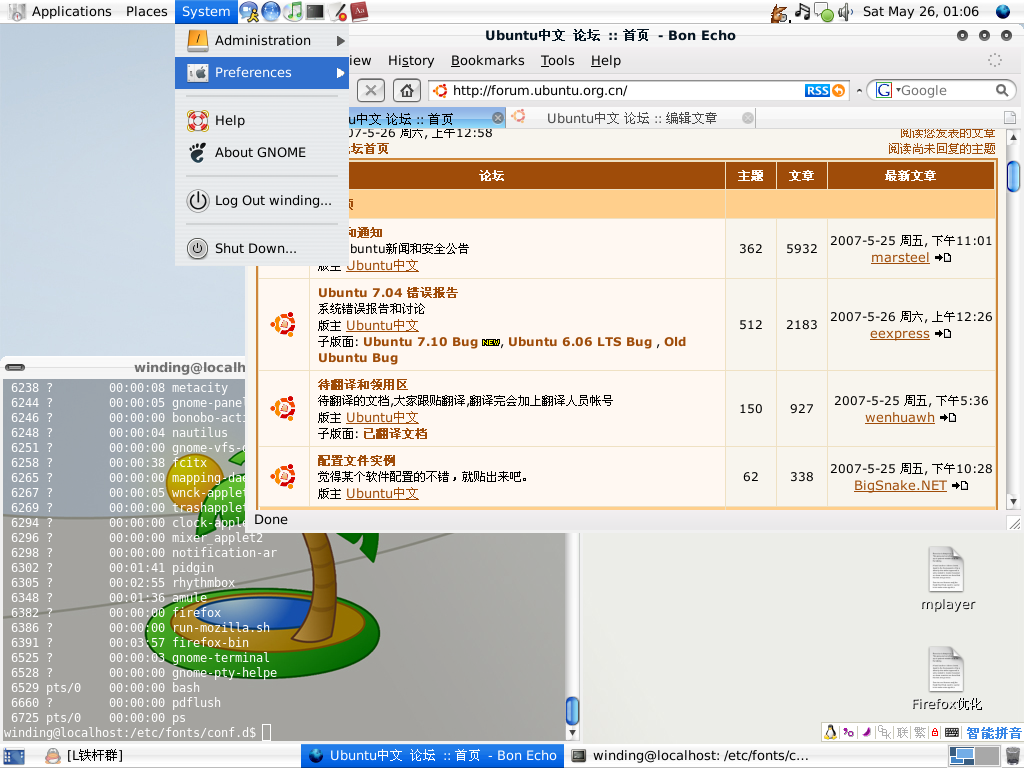Screen dimensions: 1024x768
Task: Choose Log Out winding...
Action: [262, 200]
